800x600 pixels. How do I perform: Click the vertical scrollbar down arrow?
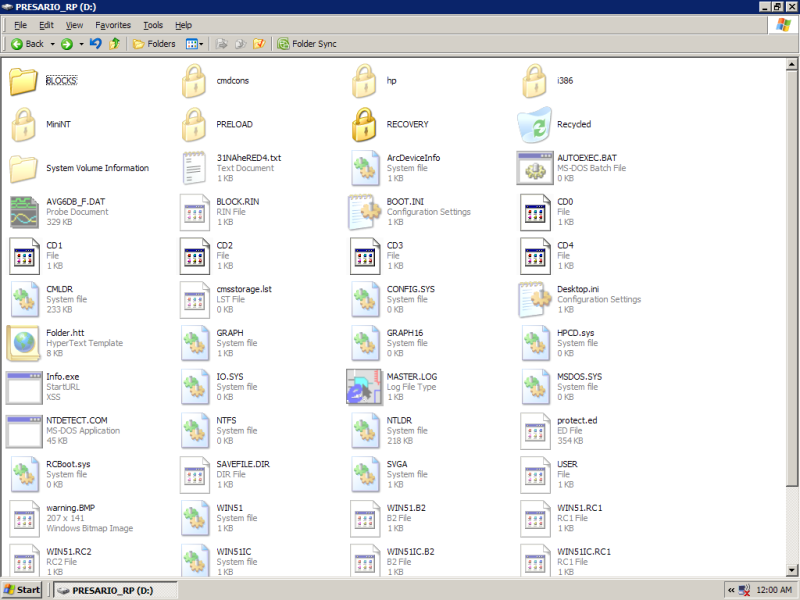click(791, 570)
